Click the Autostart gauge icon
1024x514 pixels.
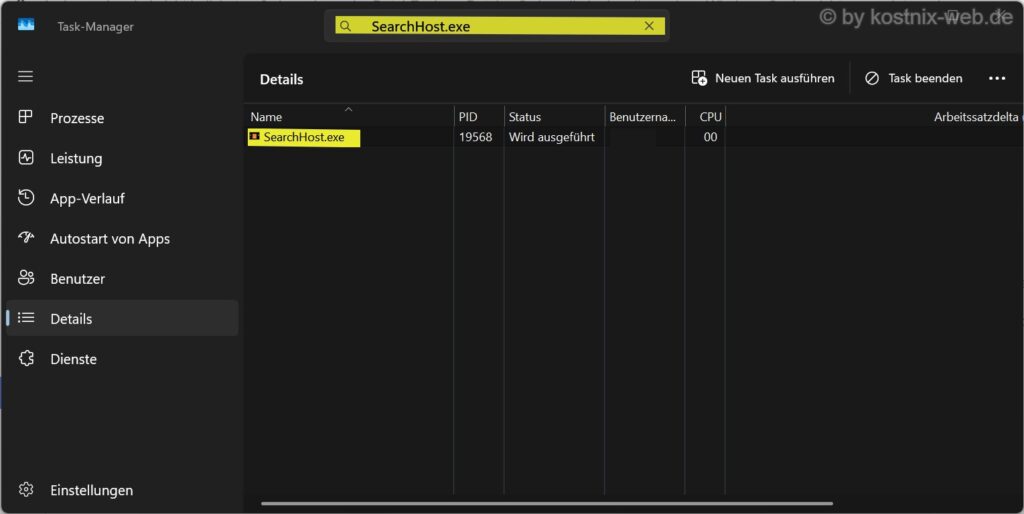26,237
